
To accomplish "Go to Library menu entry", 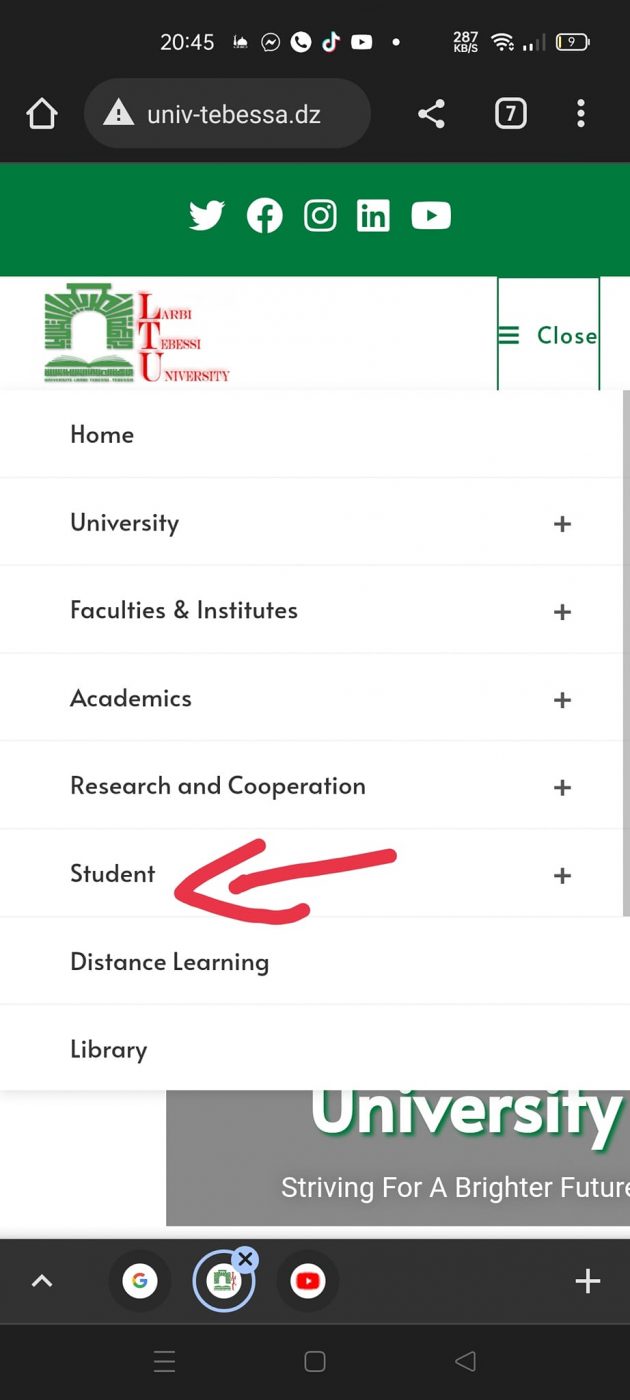I will point(109,1050).
